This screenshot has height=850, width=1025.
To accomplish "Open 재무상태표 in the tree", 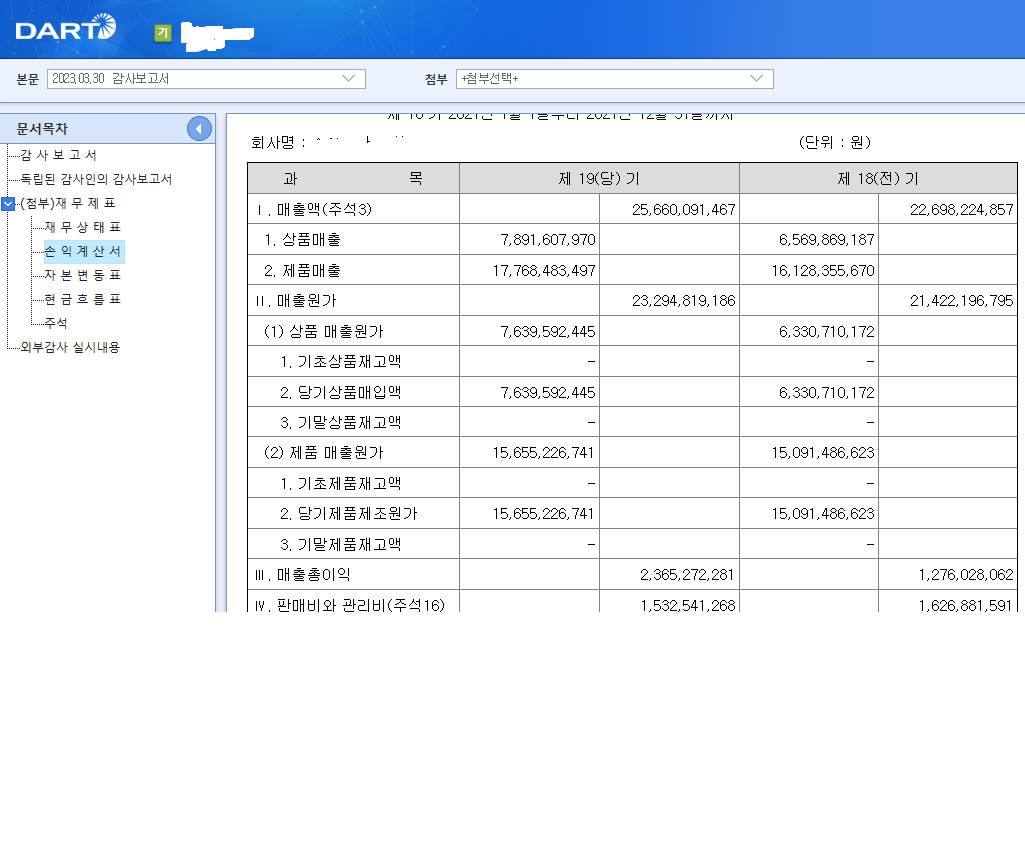I will tap(83, 227).
